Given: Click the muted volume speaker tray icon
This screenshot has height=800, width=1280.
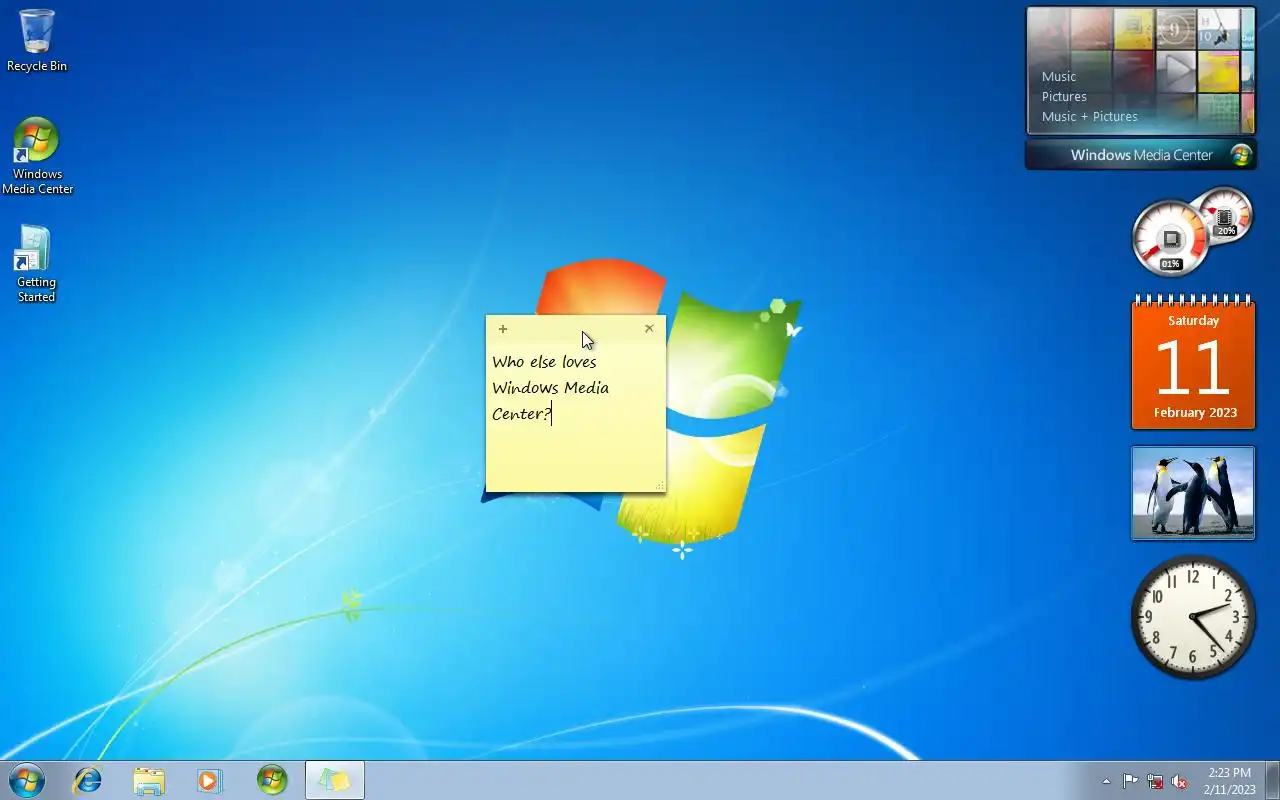Looking at the screenshot, I should pos(1180,781).
